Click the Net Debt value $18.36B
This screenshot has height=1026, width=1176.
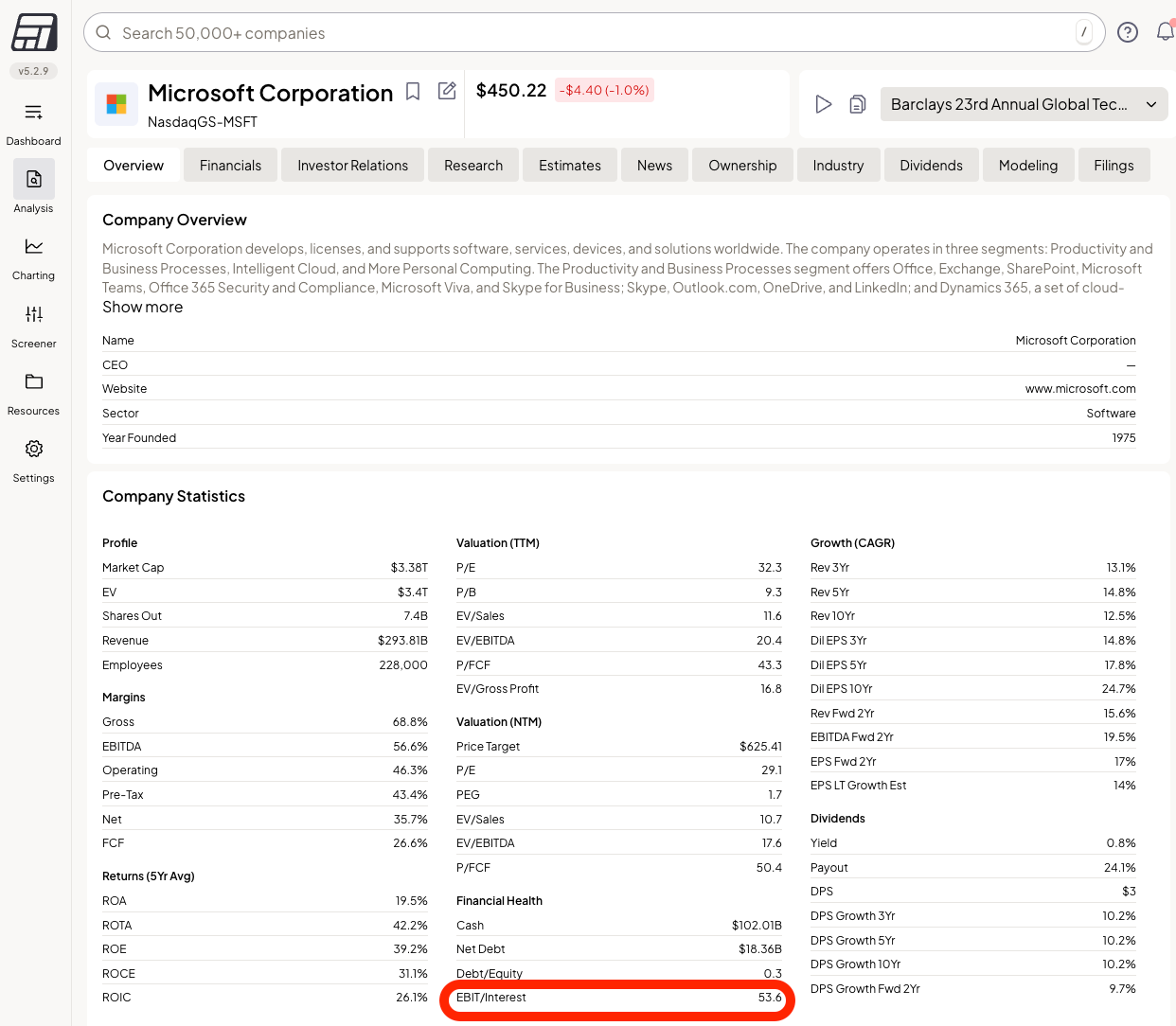(x=760, y=949)
